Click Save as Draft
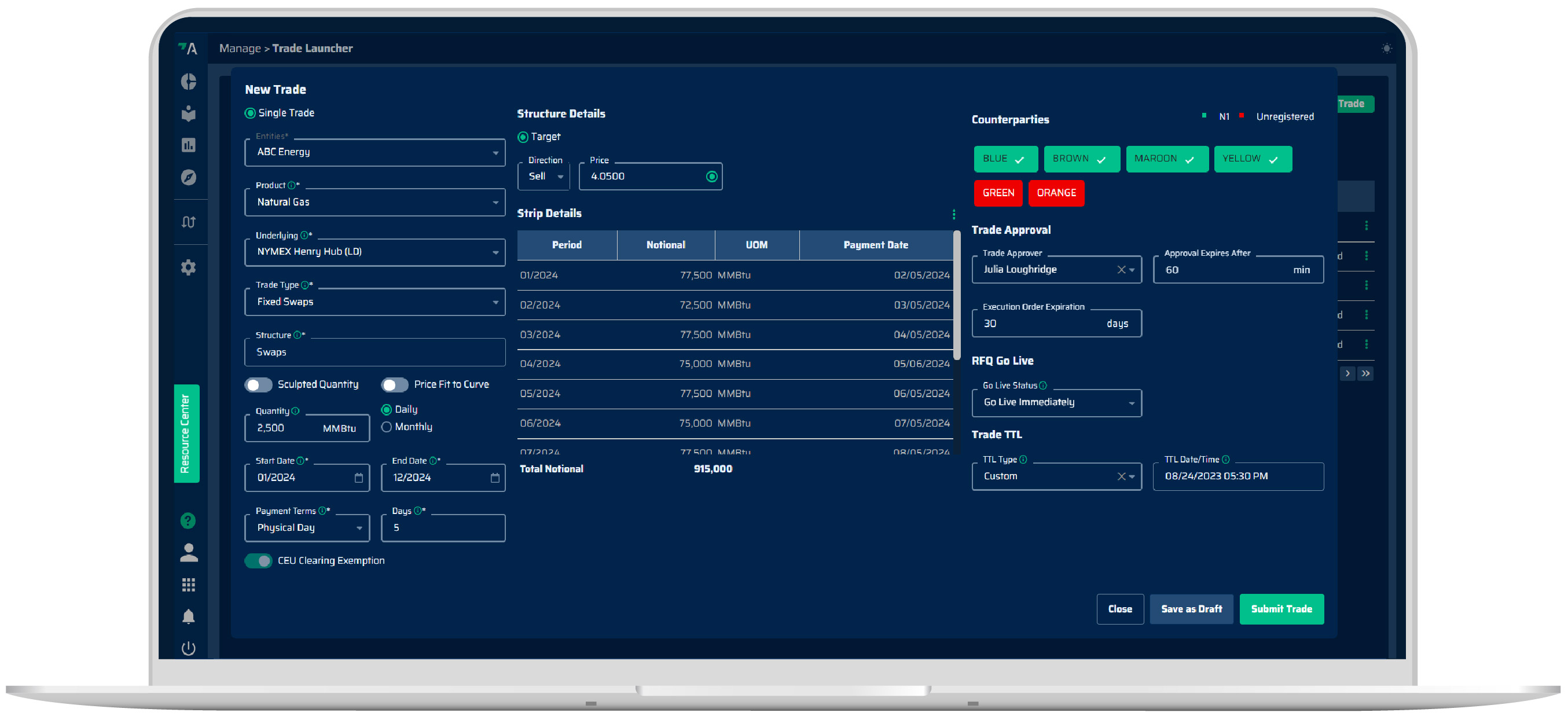 [x=1191, y=609]
